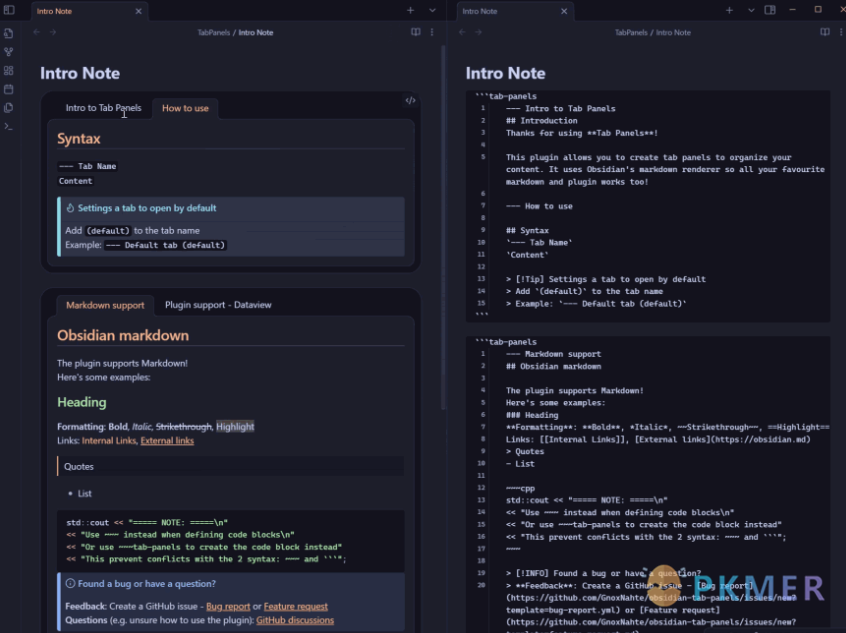The width and height of the screenshot is (846, 633).
Task: Click source line '### Heading'
Action: pyautogui.click(x=532, y=415)
